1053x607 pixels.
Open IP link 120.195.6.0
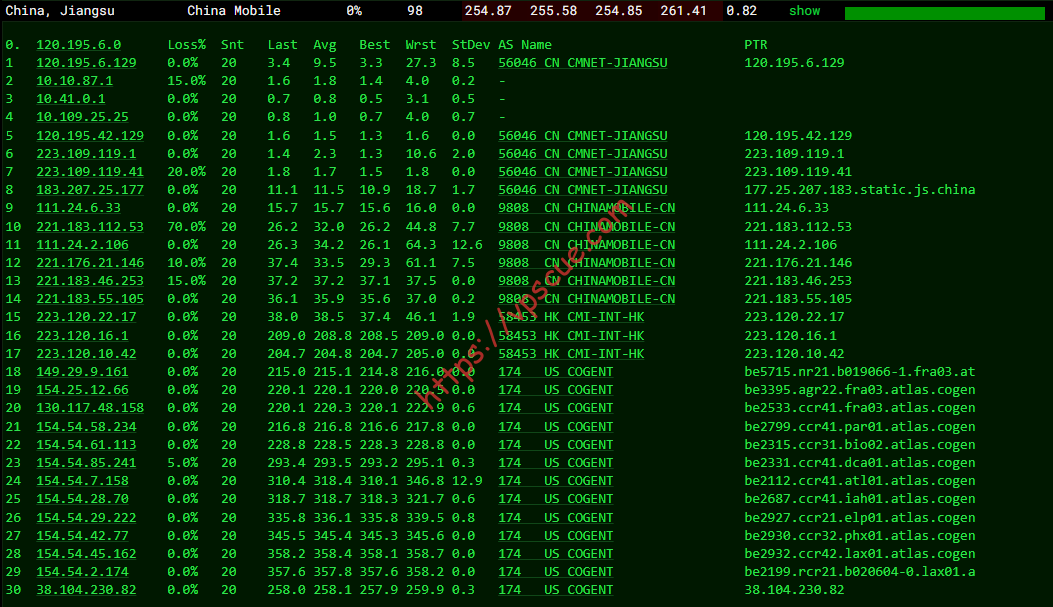[79, 44]
